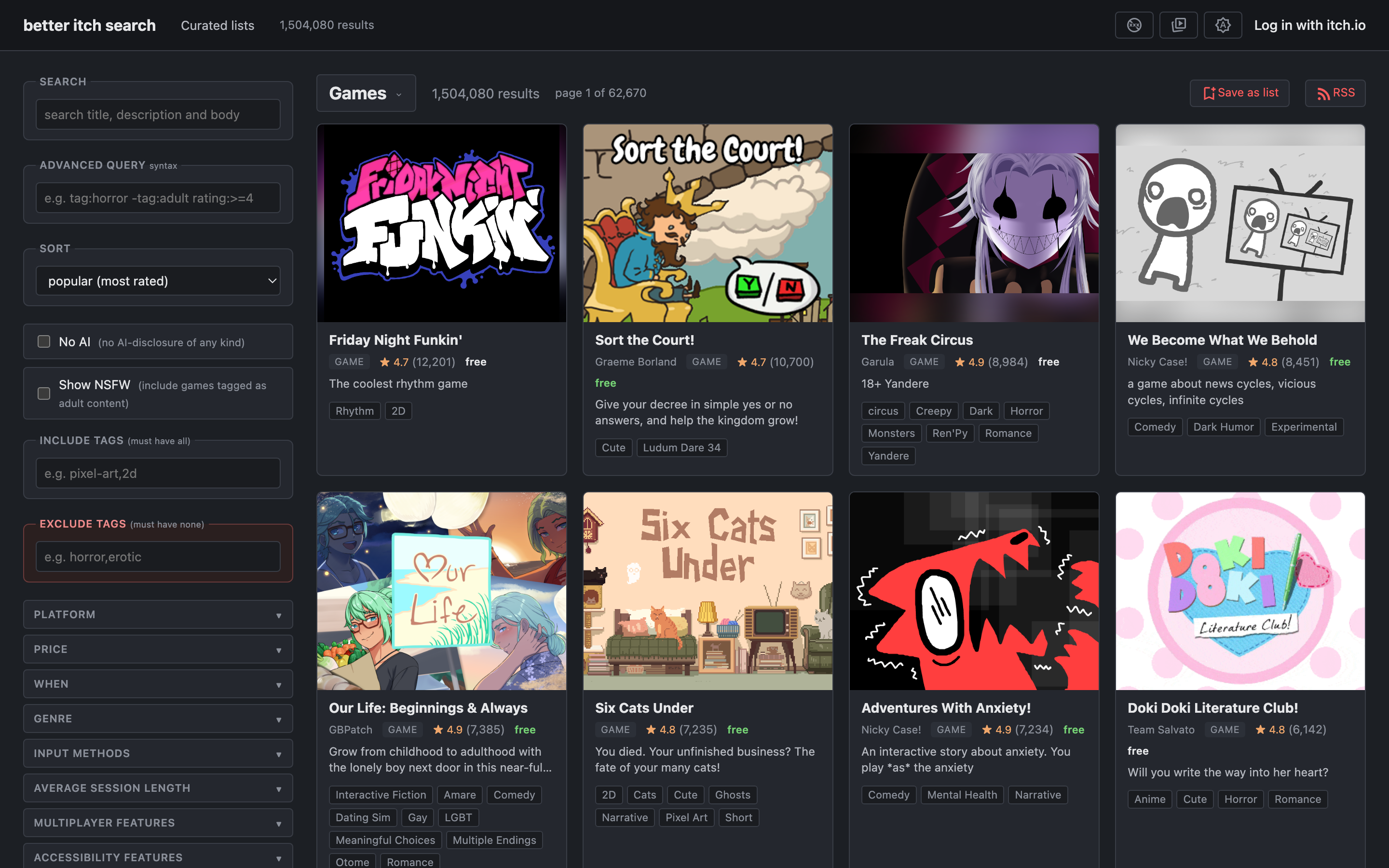The height and width of the screenshot is (868, 1389).
Task: Expand the Platform filter section
Action: click(x=158, y=614)
